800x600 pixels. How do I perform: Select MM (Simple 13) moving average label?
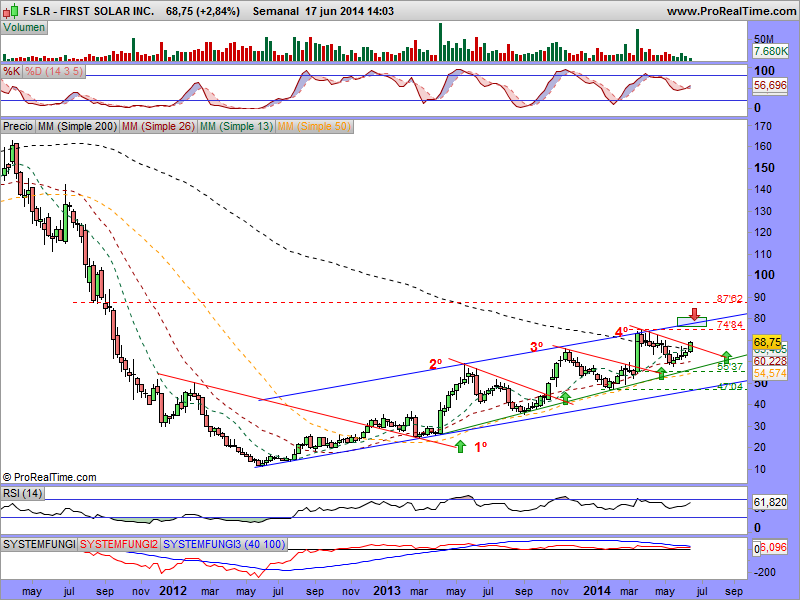(x=236, y=126)
